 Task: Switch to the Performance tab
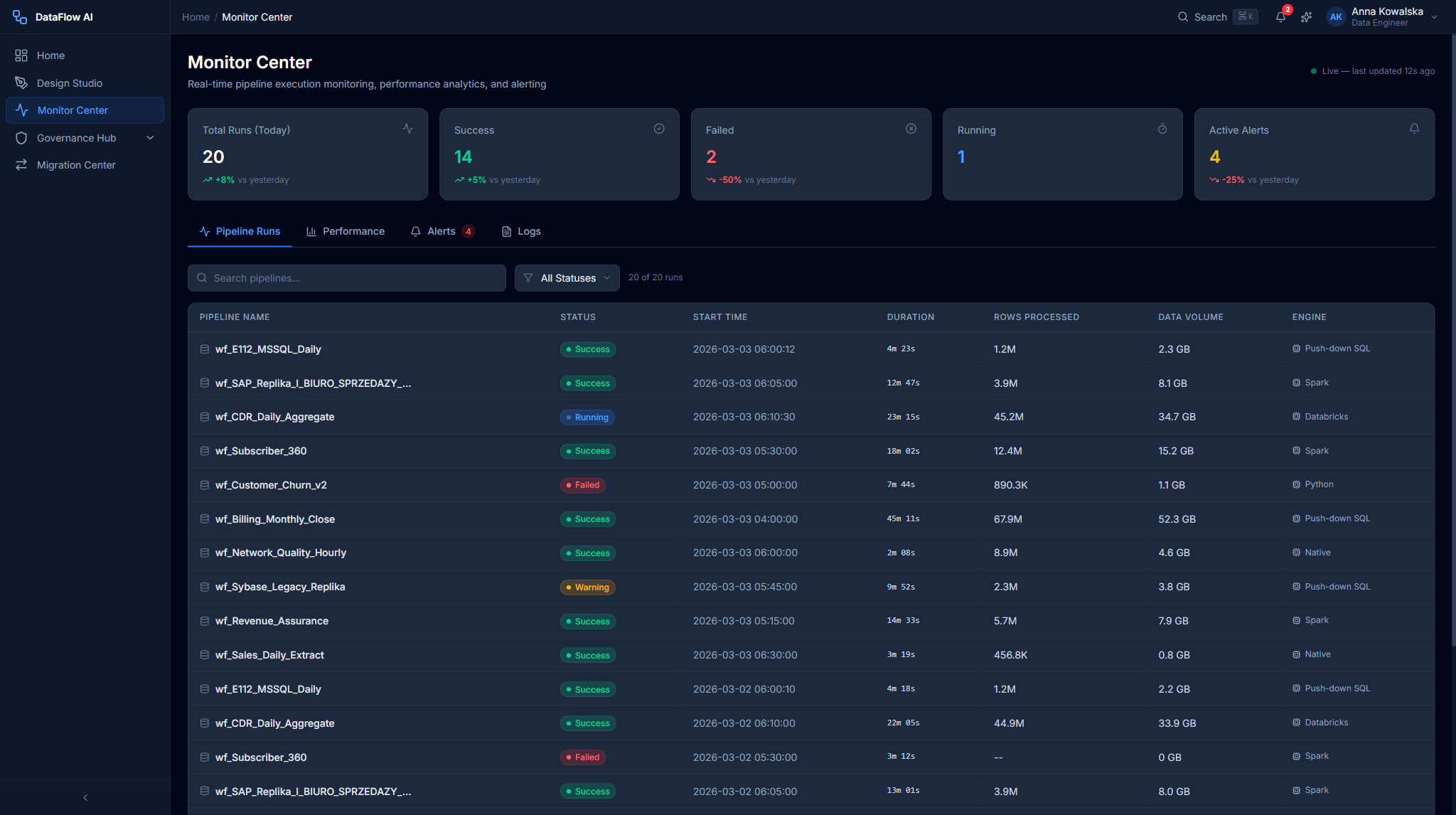pos(346,231)
